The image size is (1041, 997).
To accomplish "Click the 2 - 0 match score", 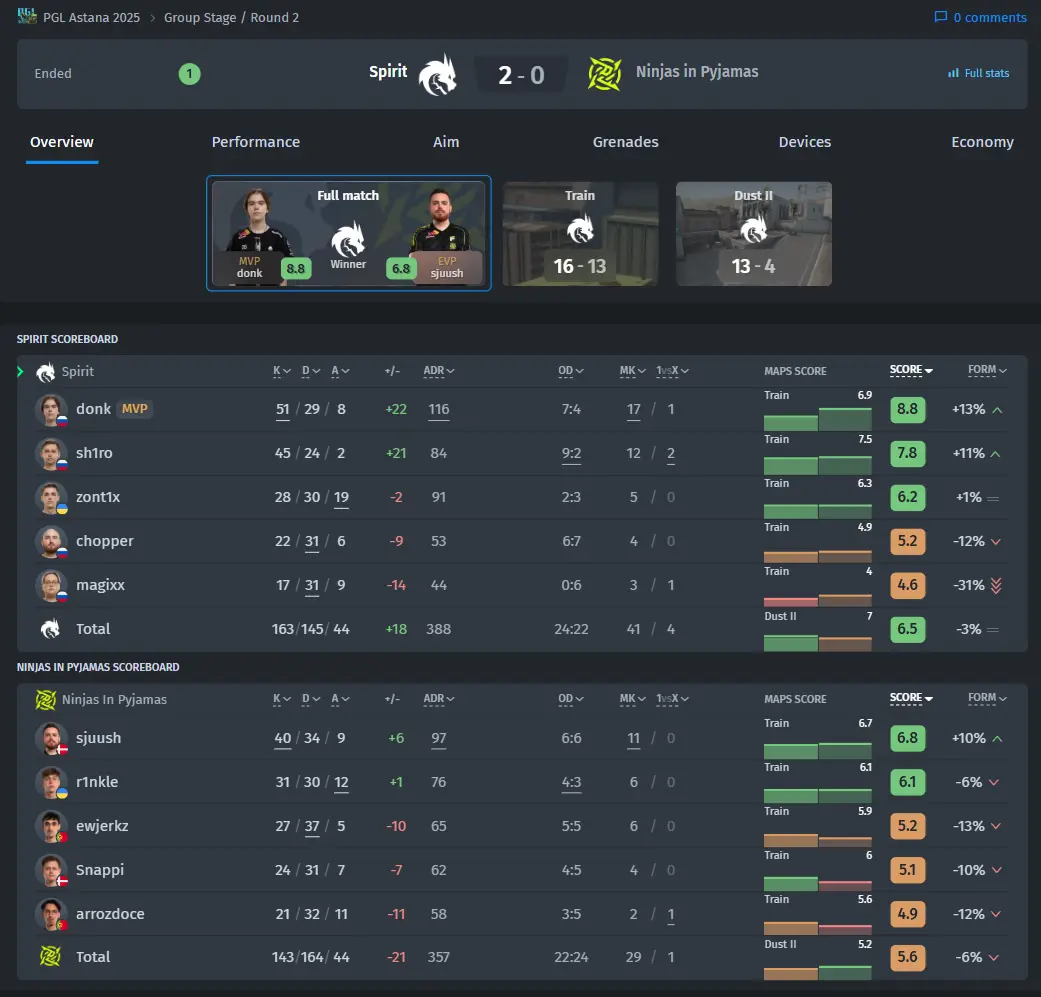I will pyautogui.click(x=521, y=75).
